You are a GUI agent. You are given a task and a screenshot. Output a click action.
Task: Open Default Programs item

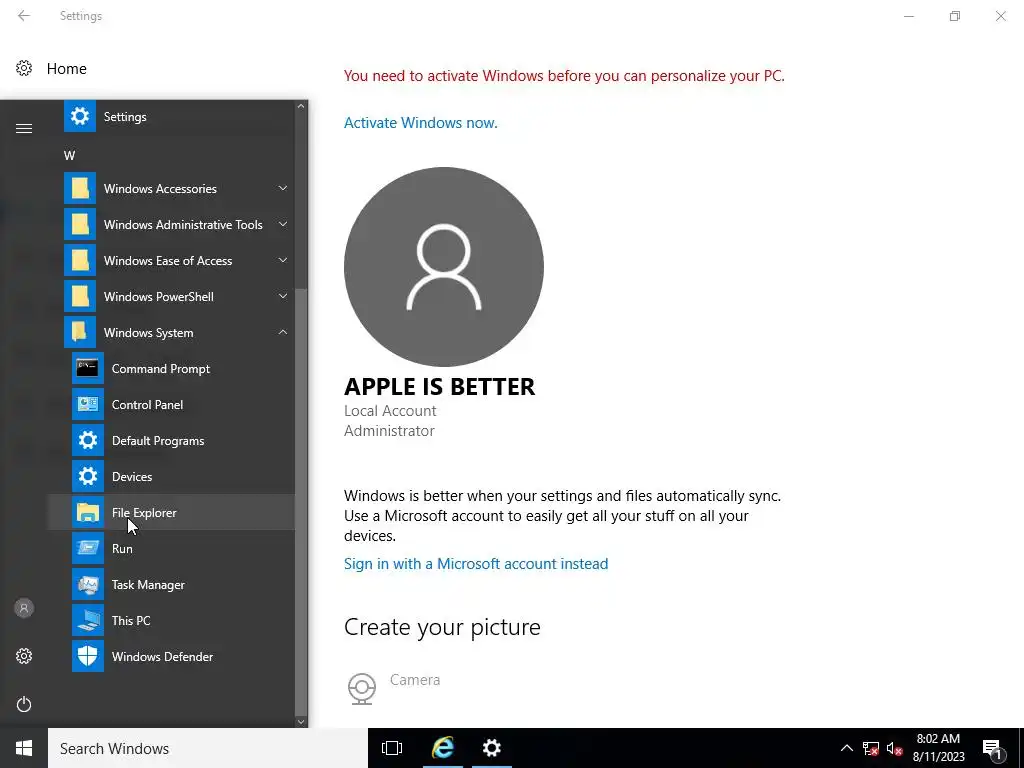[x=171, y=441]
